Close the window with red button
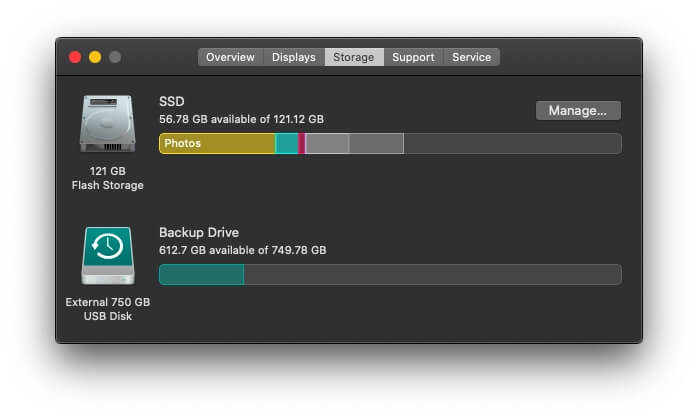Screen dimensions: 698x417 click(75, 57)
